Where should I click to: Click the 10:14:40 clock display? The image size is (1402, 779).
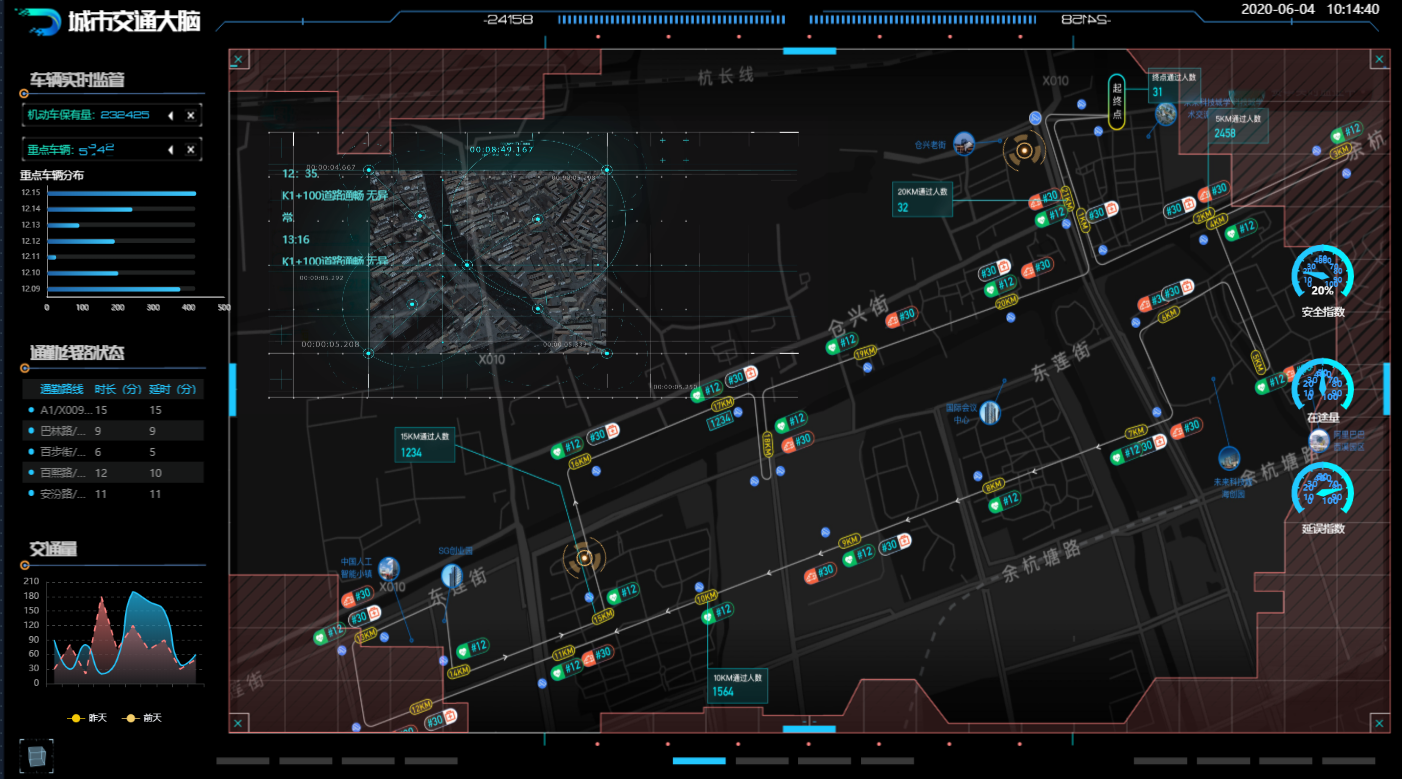pos(1353,9)
